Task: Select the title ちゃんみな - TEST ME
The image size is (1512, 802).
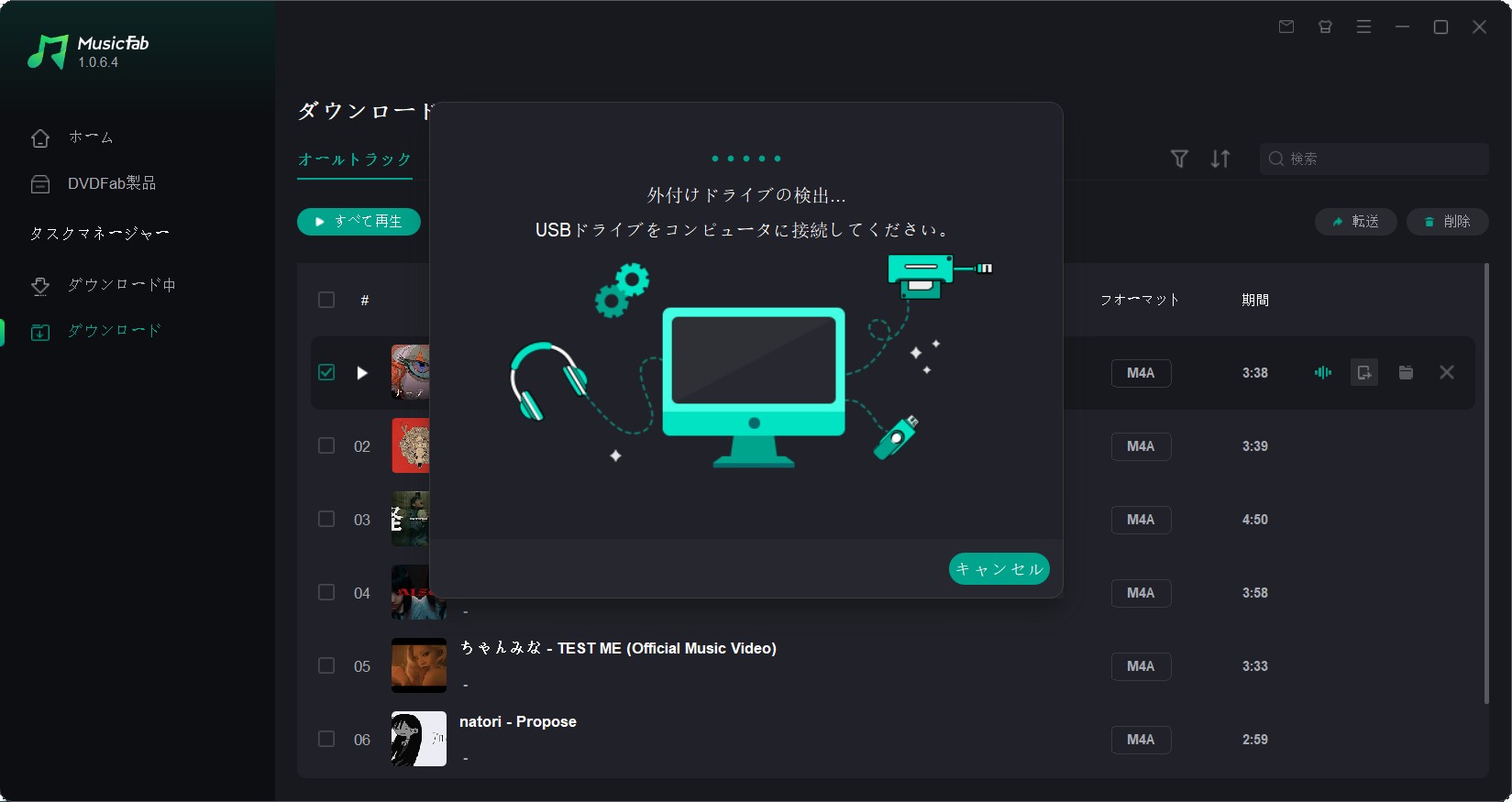Action: click(618, 648)
